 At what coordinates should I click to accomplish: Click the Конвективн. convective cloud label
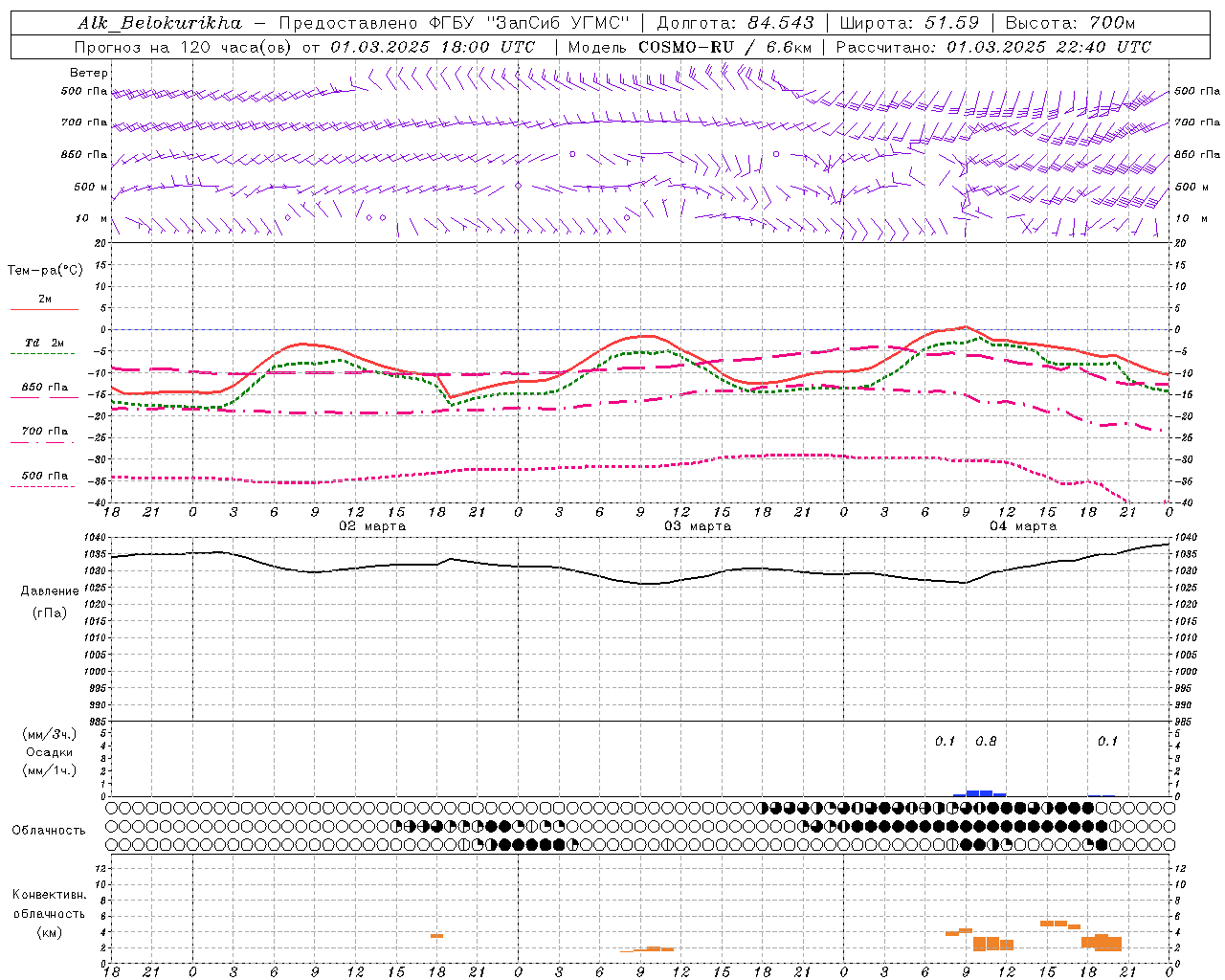pyautogui.click(x=49, y=895)
